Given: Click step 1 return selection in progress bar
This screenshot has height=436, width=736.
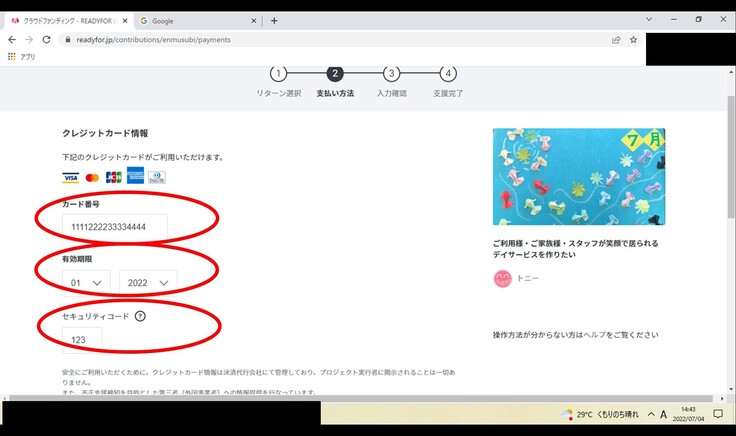Looking at the screenshot, I should [x=278, y=73].
